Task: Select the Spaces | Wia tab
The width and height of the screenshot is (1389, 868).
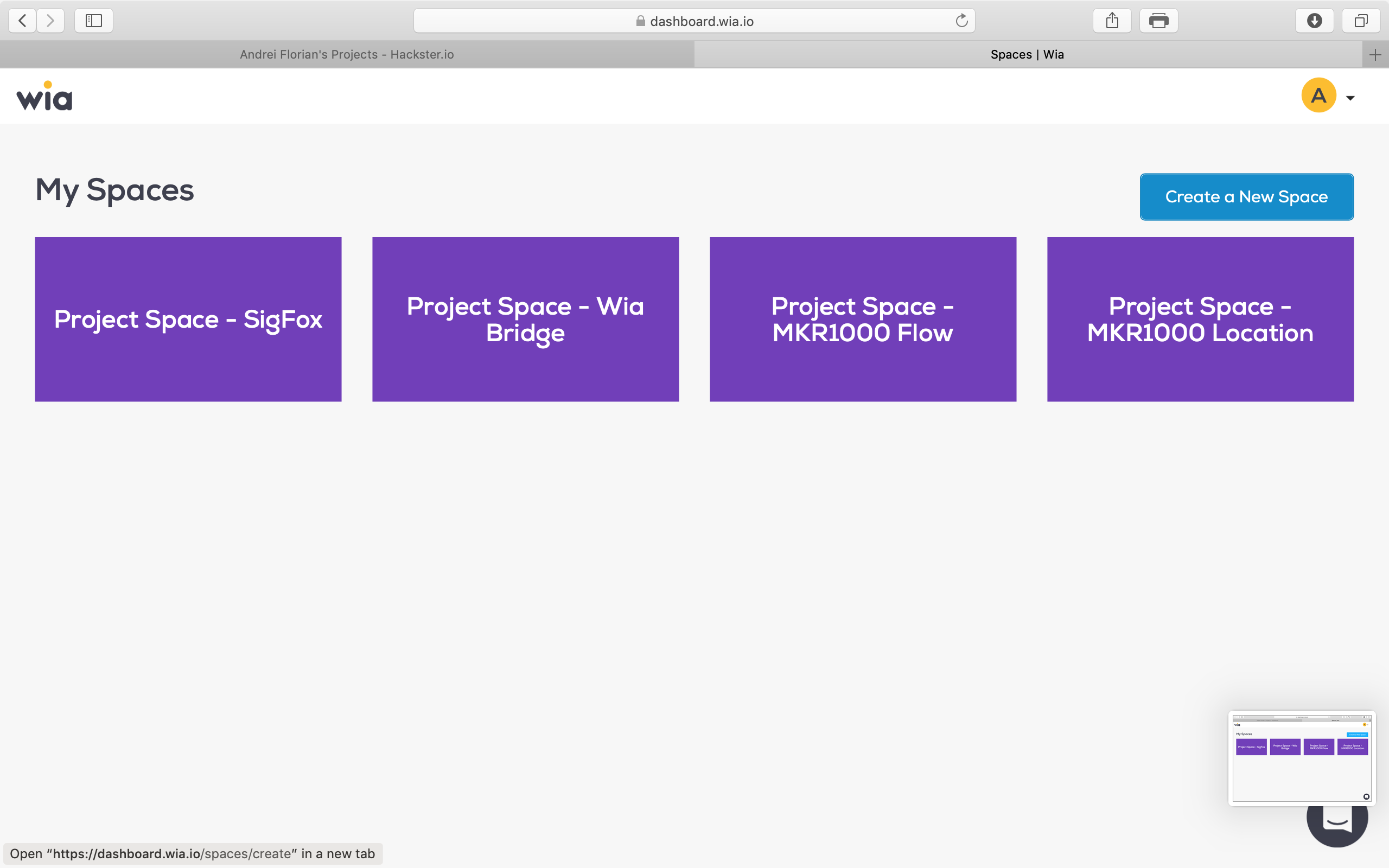Action: (x=1027, y=55)
